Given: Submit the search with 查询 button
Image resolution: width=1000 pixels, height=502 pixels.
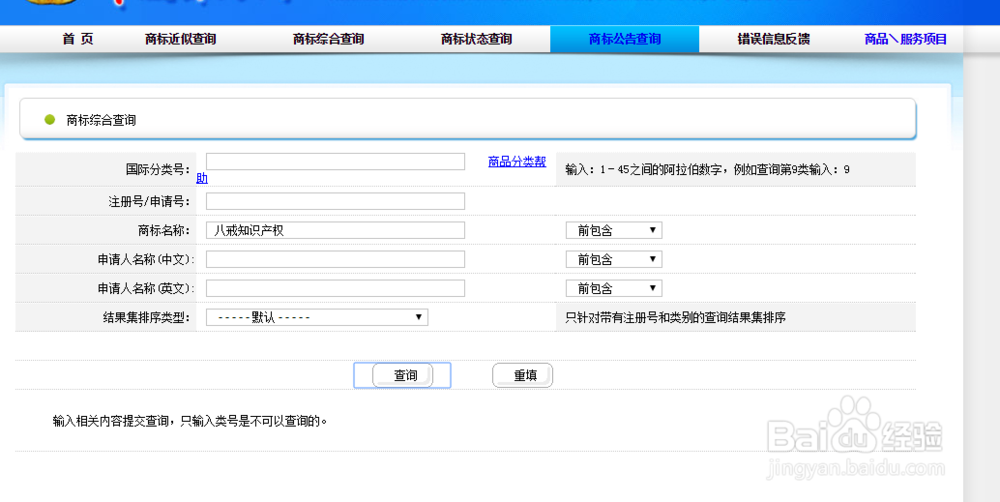Looking at the screenshot, I should click(402, 375).
